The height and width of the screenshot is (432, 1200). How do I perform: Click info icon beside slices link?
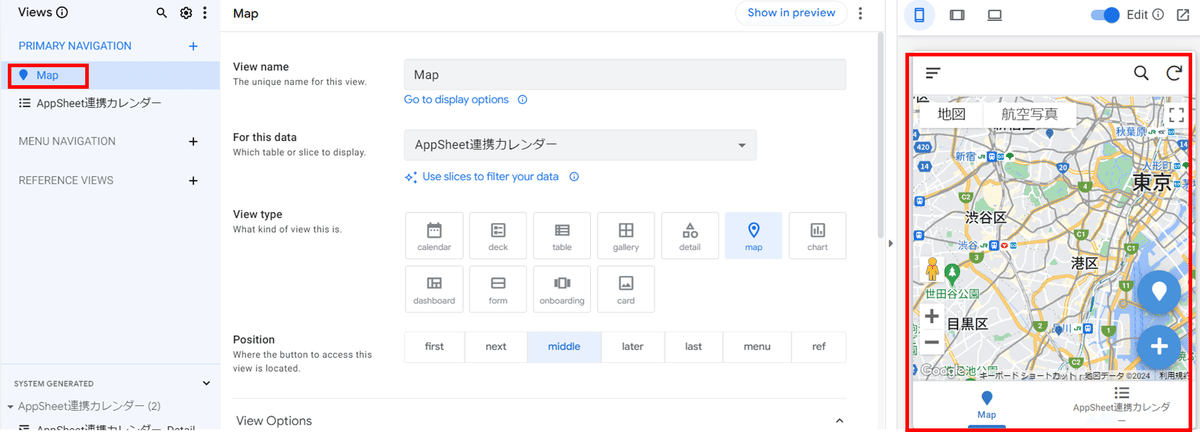tap(574, 177)
